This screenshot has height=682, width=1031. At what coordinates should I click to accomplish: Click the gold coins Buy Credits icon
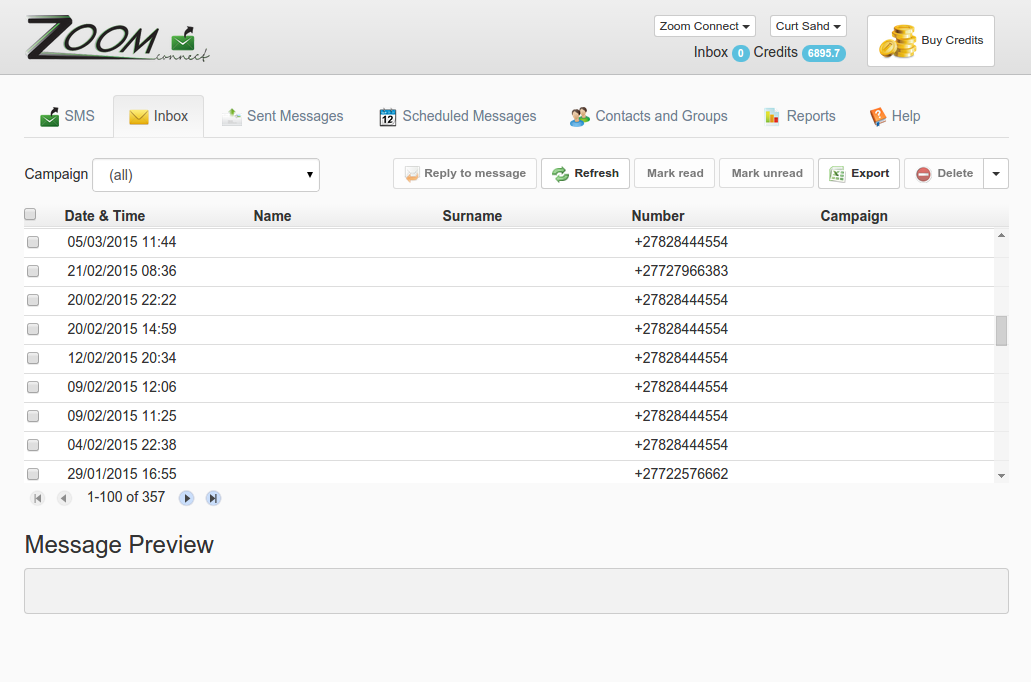(897, 41)
